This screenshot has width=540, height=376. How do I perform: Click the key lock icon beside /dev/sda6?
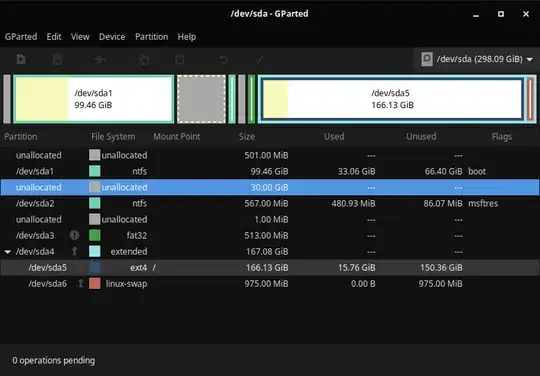(x=80, y=283)
